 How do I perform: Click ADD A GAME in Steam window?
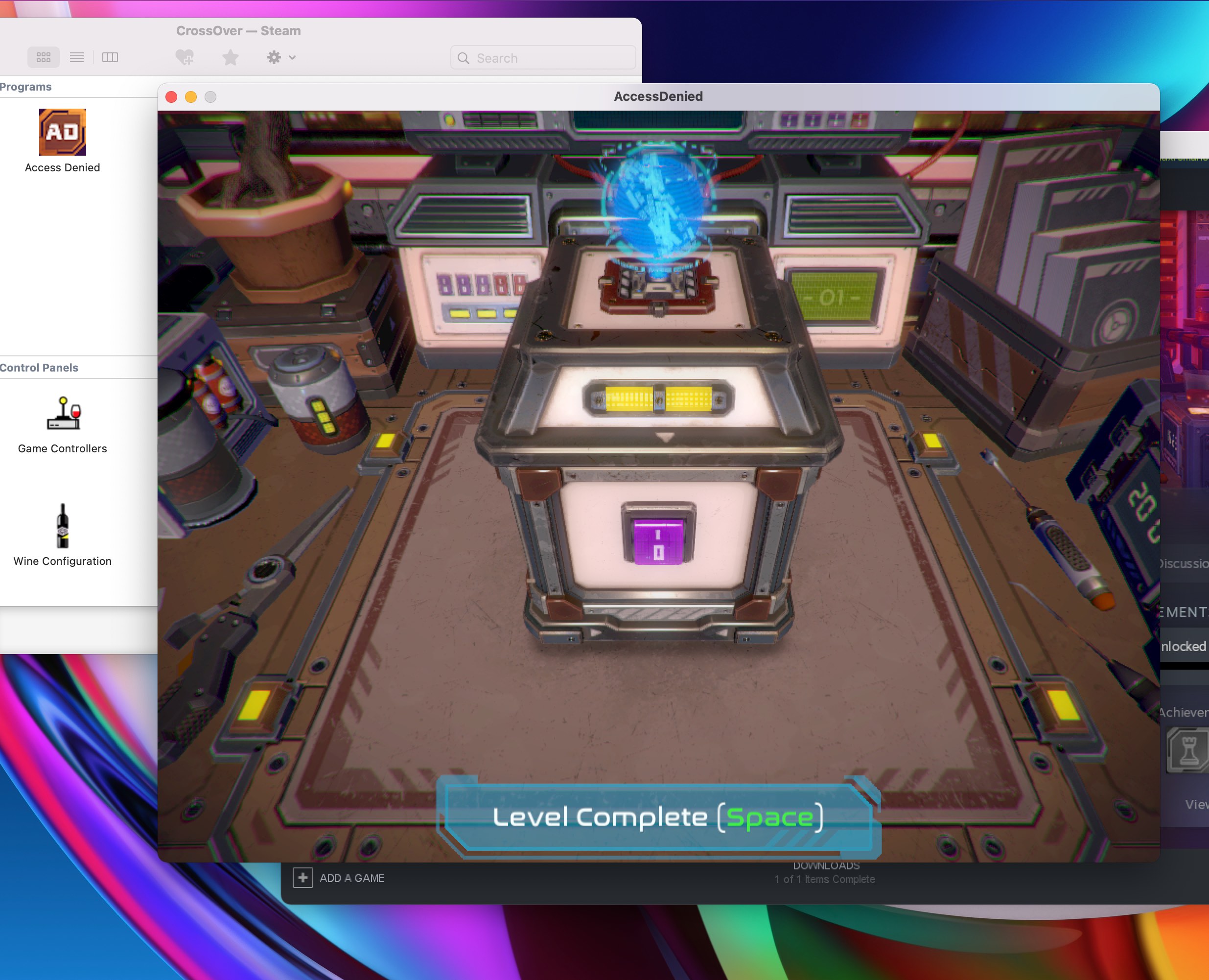pos(351,878)
